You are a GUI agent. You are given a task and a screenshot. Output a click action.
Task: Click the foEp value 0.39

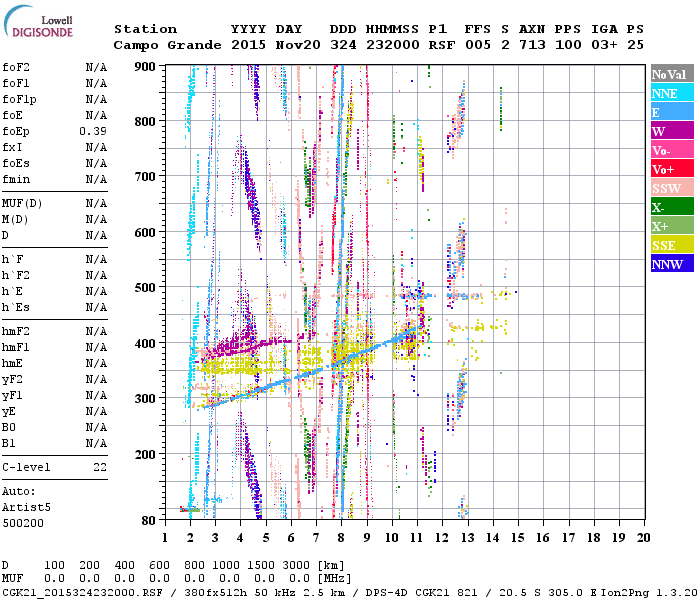point(93,131)
